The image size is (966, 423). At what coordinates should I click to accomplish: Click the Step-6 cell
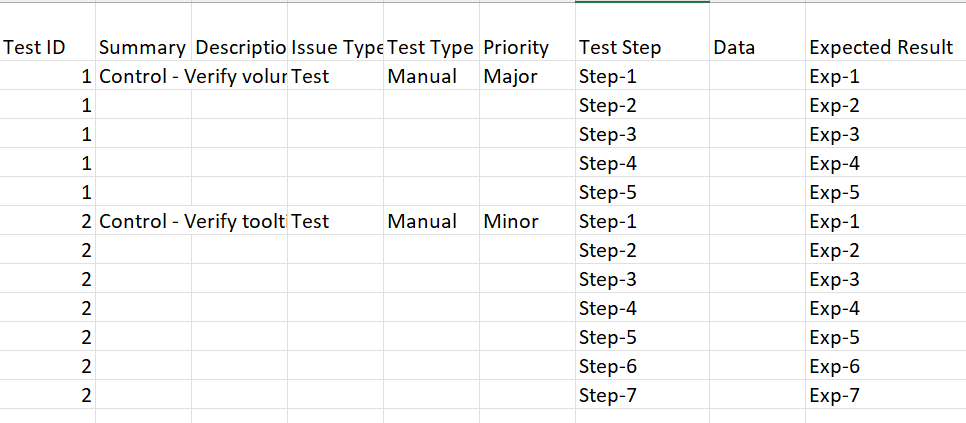pyautogui.click(x=643, y=366)
